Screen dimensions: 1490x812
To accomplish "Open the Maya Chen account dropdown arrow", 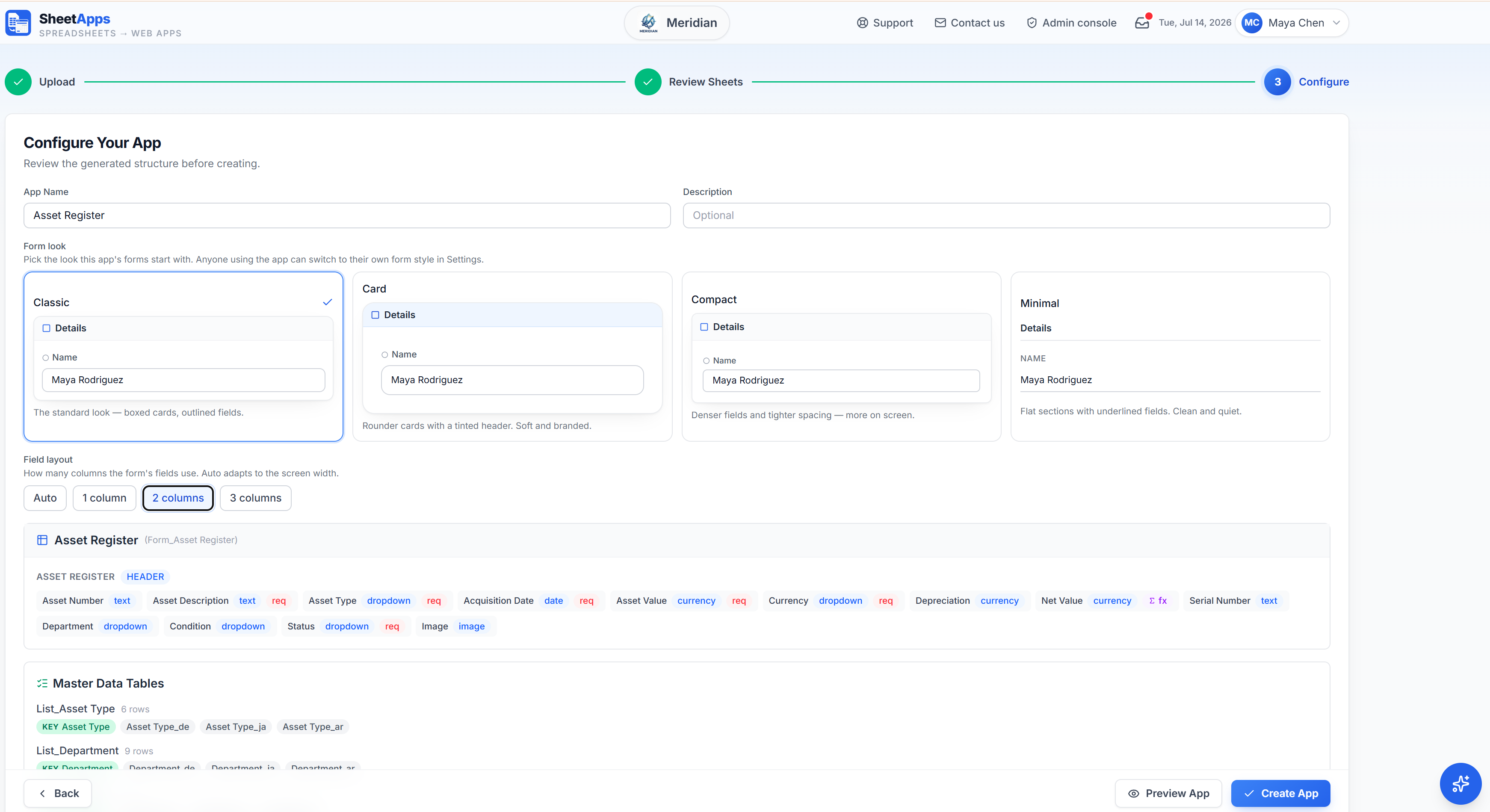I will pyautogui.click(x=1336, y=23).
